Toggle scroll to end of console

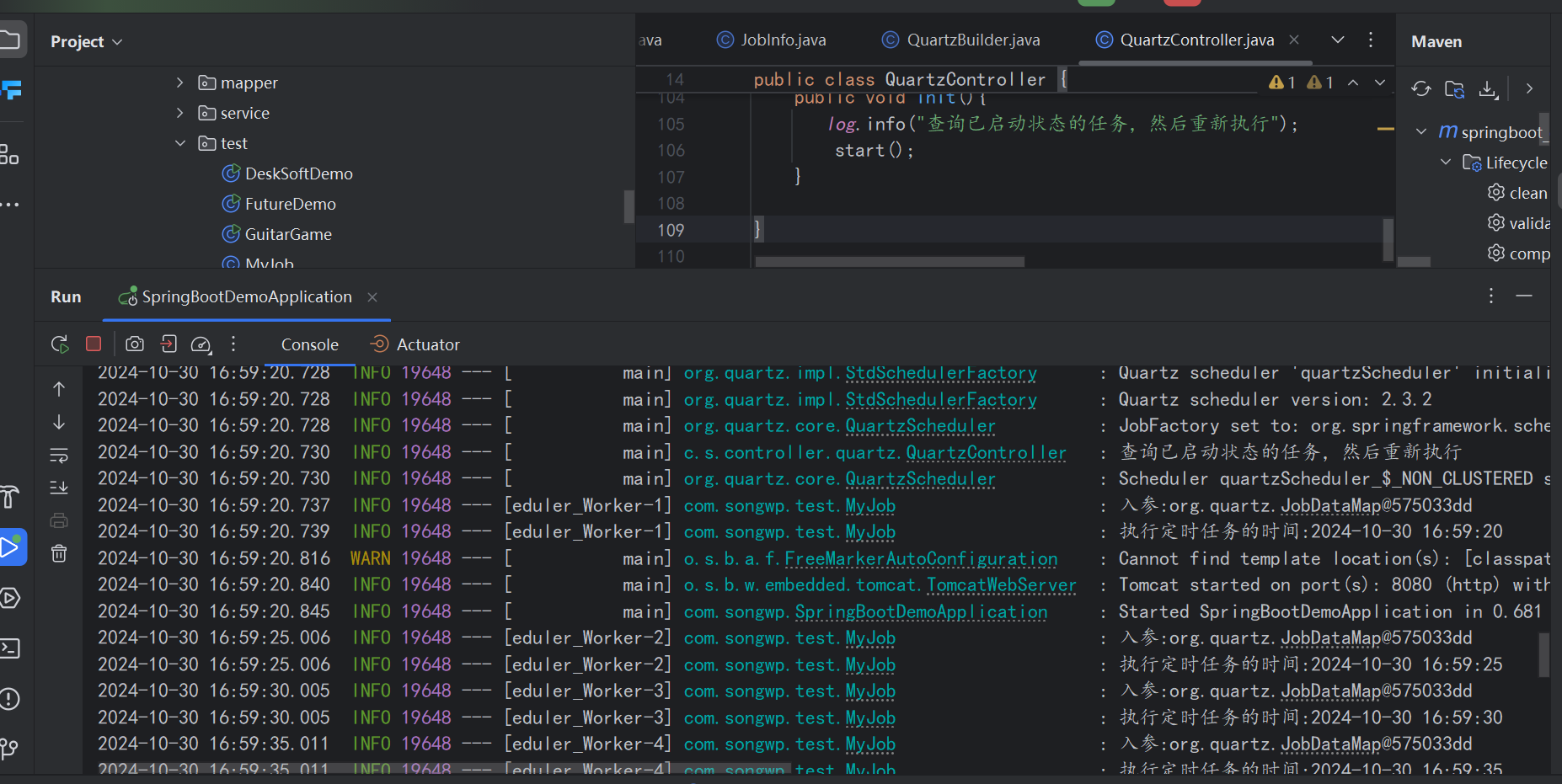(59, 488)
